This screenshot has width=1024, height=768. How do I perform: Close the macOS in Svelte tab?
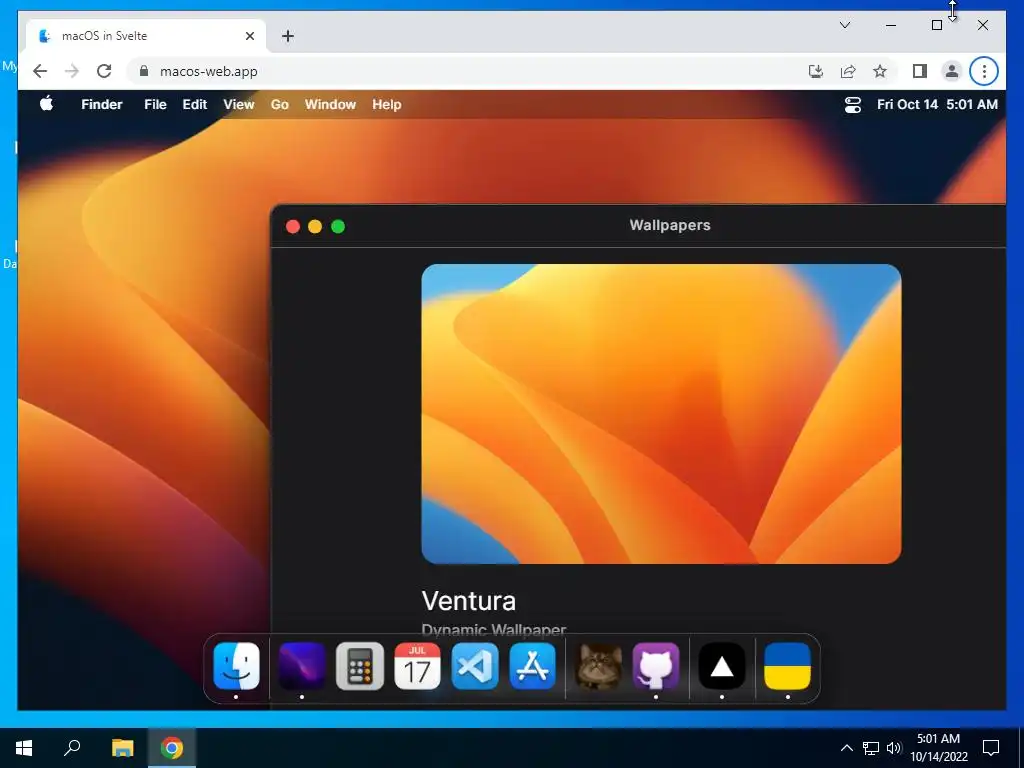click(x=249, y=36)
